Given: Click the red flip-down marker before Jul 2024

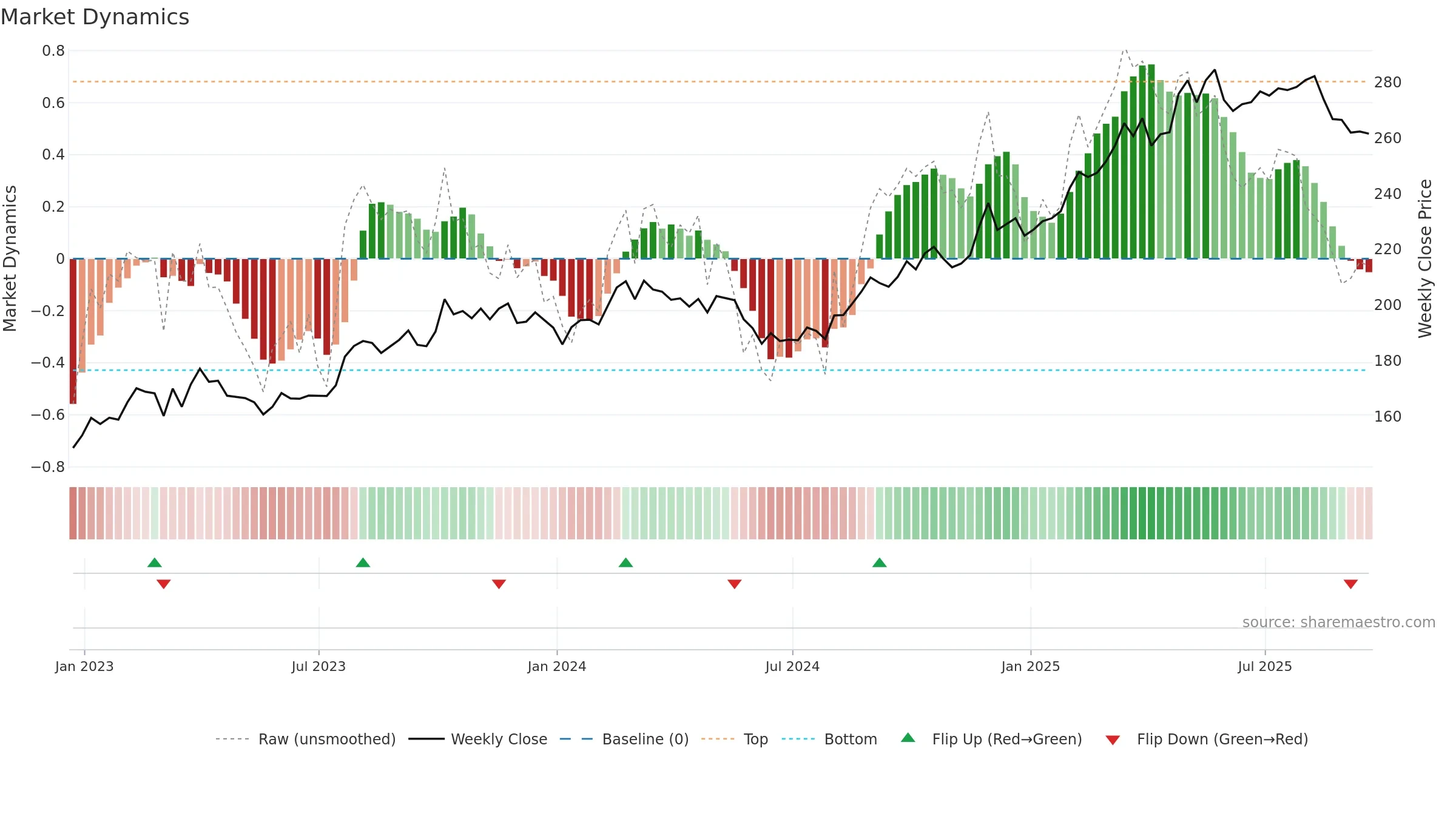Looking at the screenshot, I should point(734,584).
